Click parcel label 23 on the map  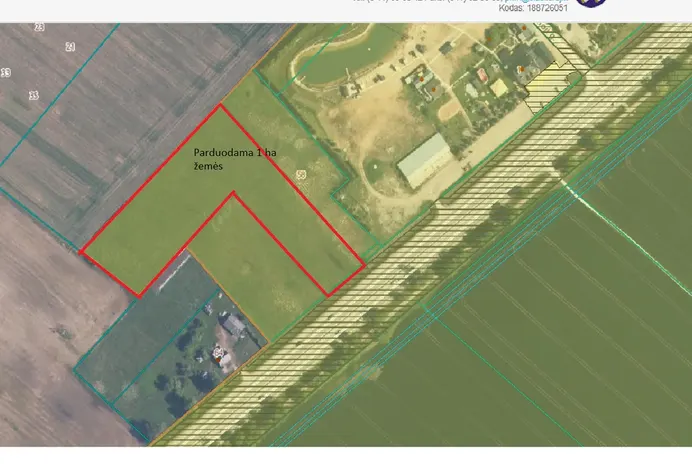[x=39, y=27]
